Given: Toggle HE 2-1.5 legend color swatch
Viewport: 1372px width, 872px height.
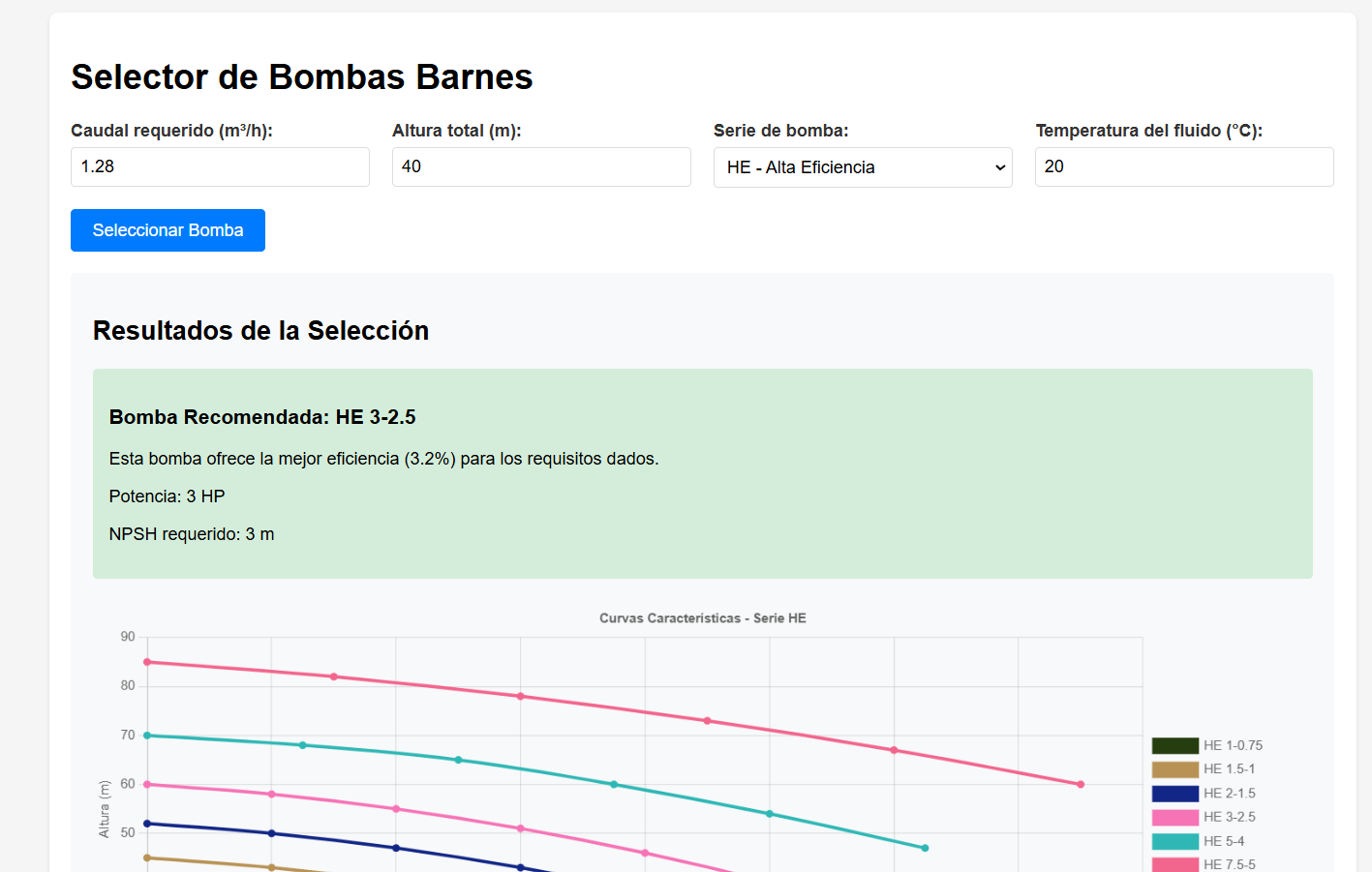Looking at the screenshot, I should tap(1174, 794).
